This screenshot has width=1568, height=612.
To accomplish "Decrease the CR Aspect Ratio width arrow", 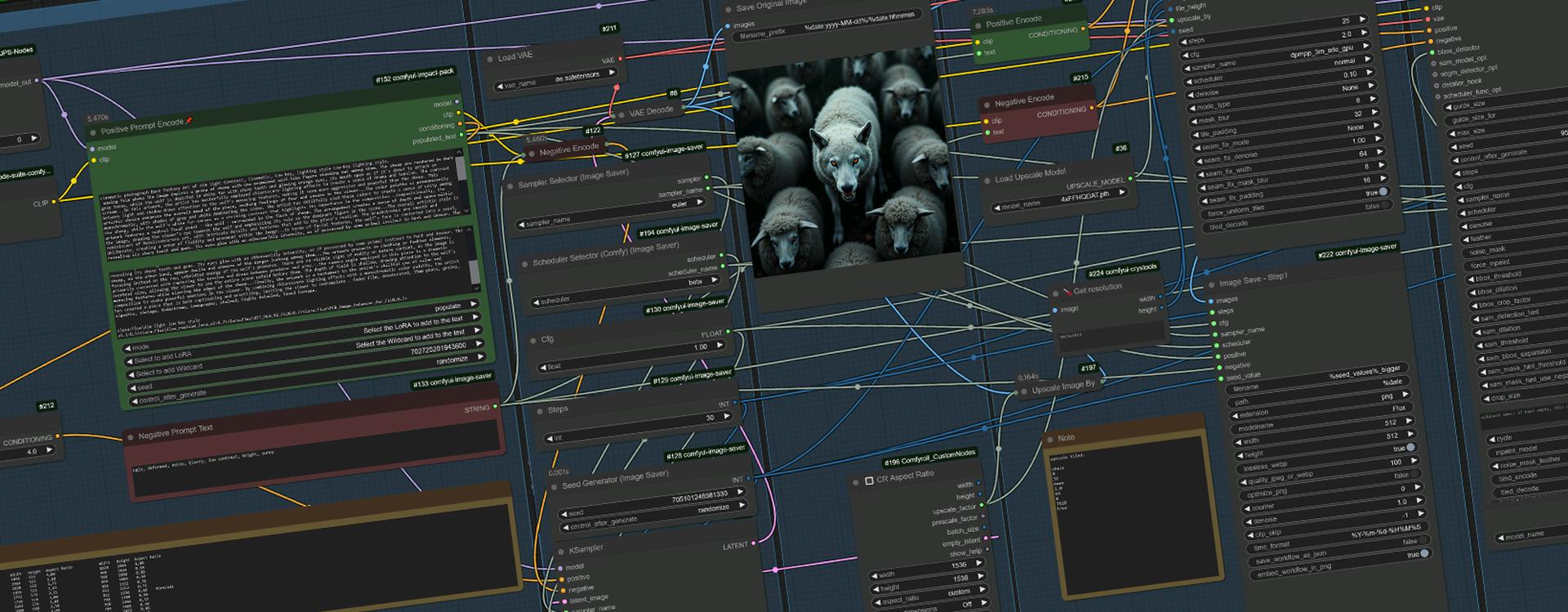I will coord(873,574).
